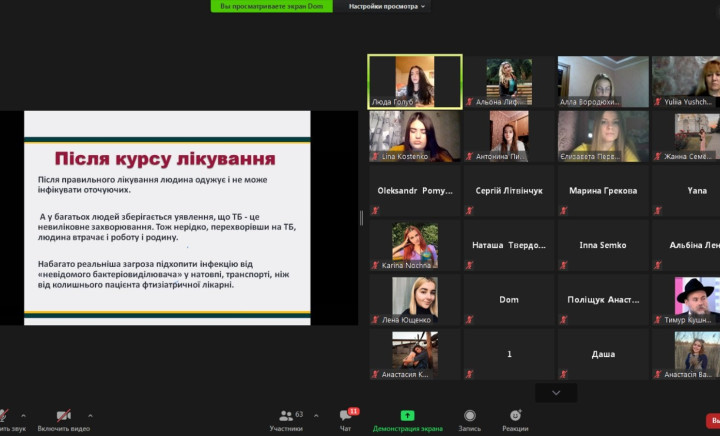Select Люда Голуб video tile
Image resolution: width=720 pixels, height=436 pixels.
[x=415, y=82]
